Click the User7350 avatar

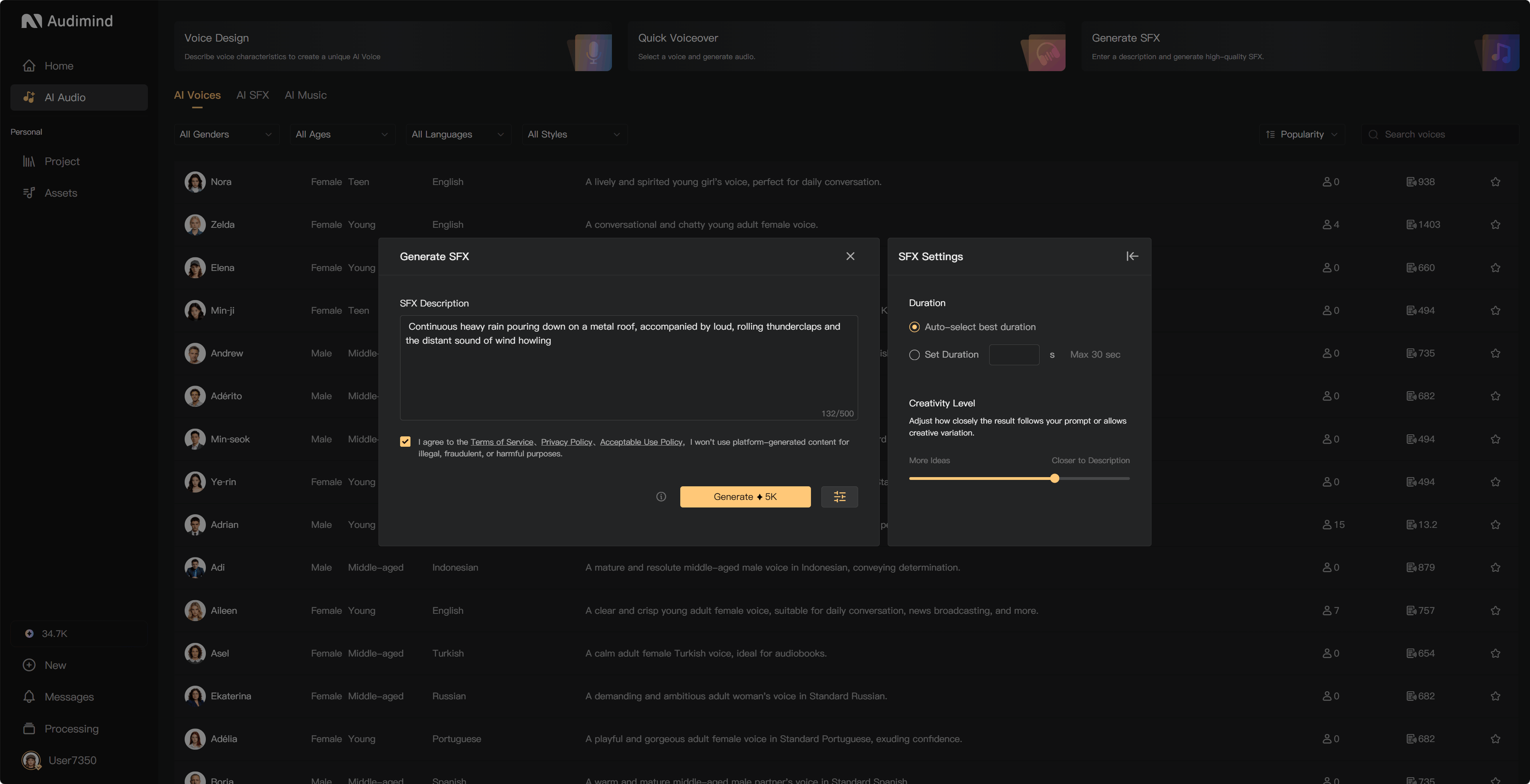(31, 760)
